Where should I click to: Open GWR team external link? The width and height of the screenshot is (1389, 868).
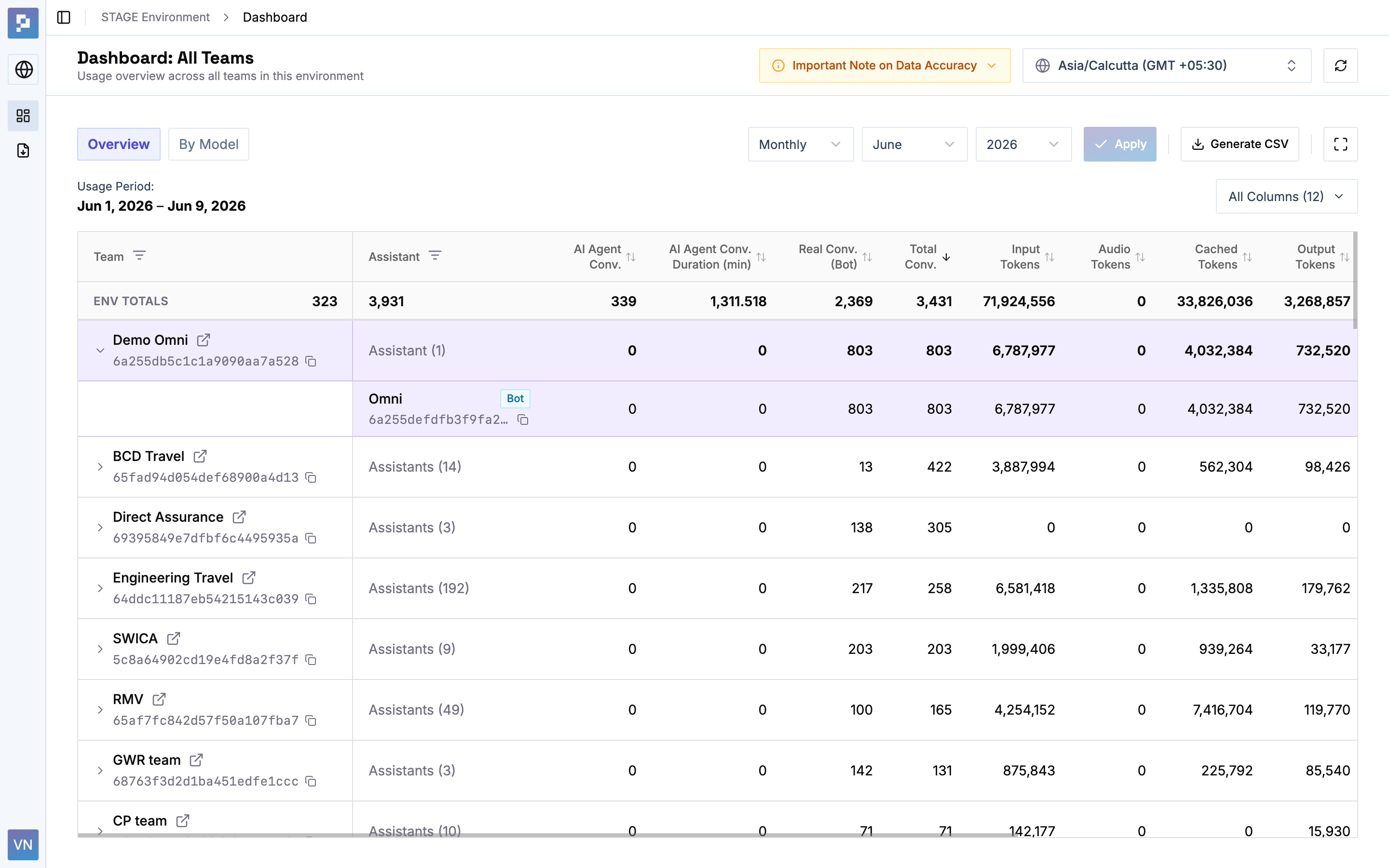tap(196, 760)
